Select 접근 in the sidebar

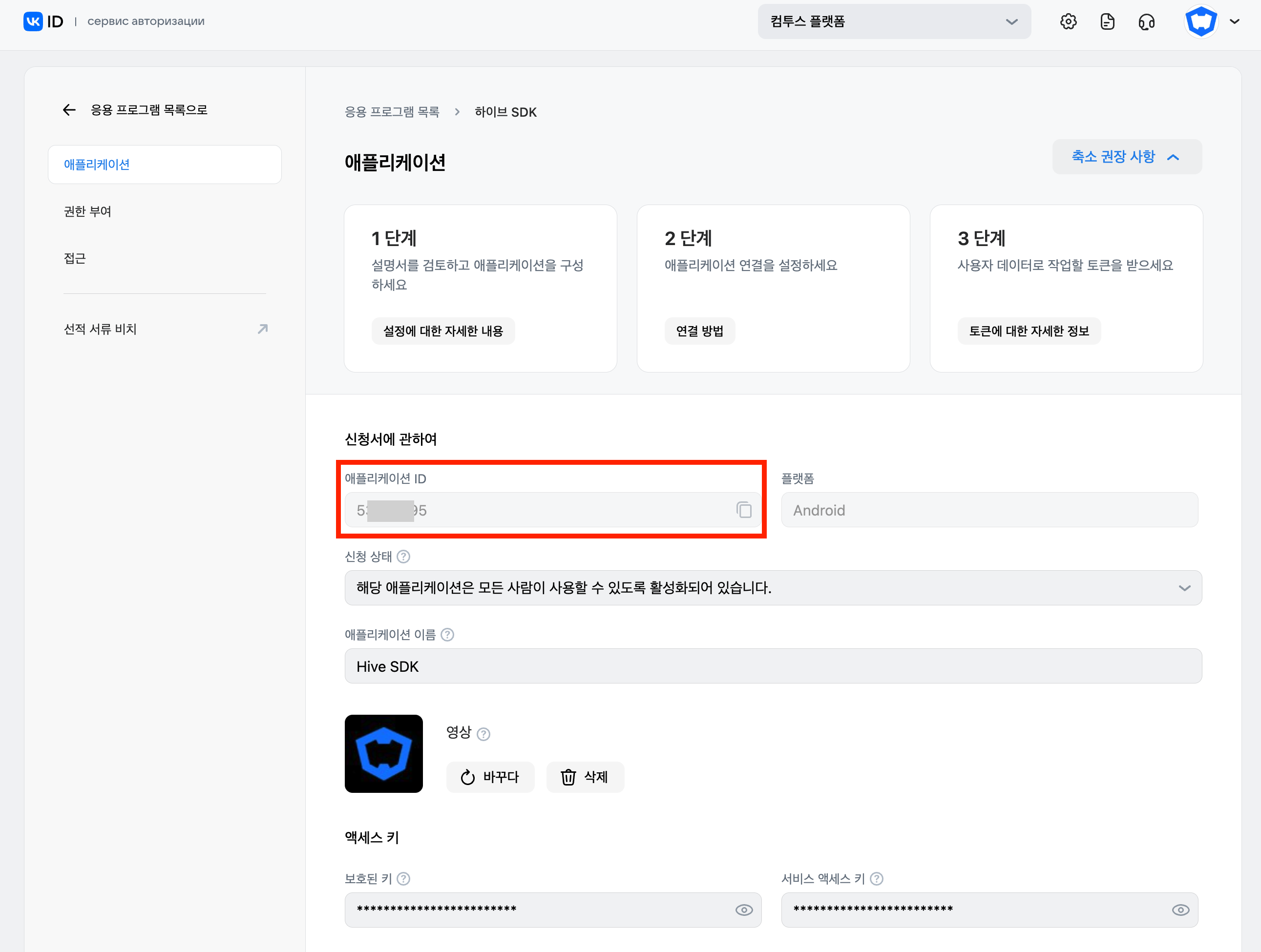[75, 258]
